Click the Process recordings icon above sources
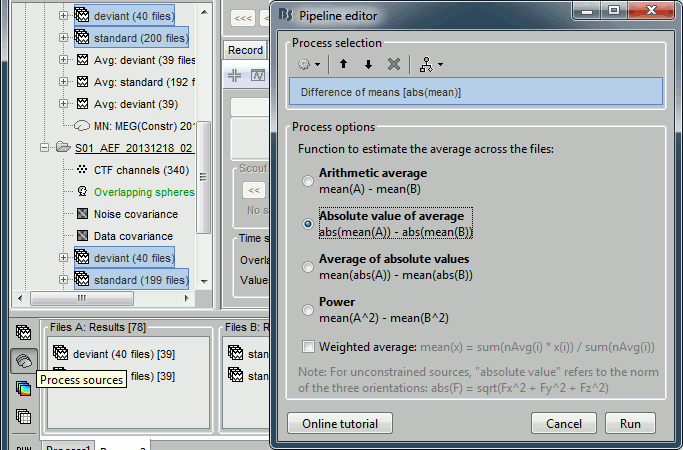 [23, 333]
